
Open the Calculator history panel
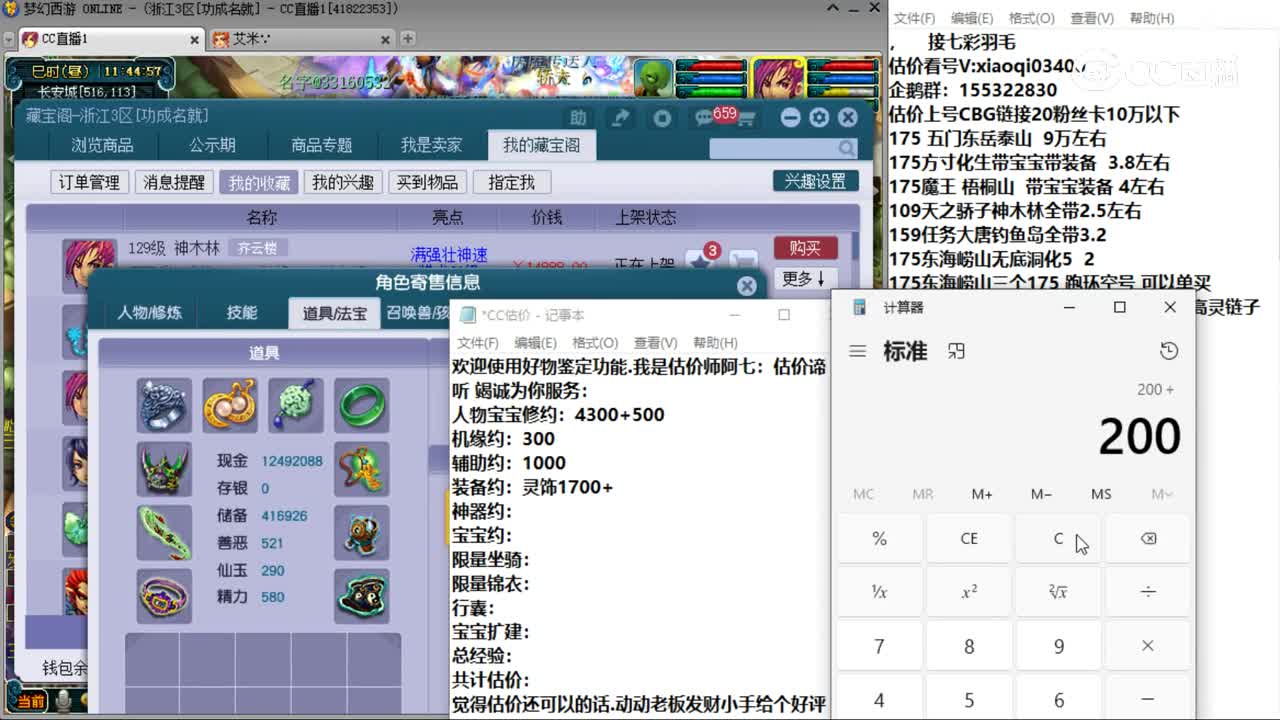click(x=1169, y=351)
